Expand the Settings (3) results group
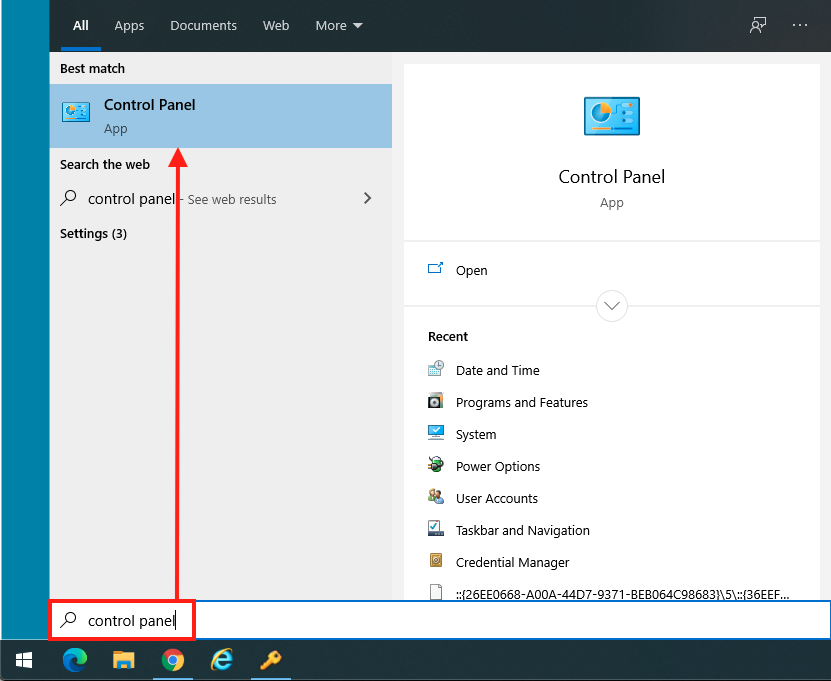831x681 pixels. [x=93, y=234]
